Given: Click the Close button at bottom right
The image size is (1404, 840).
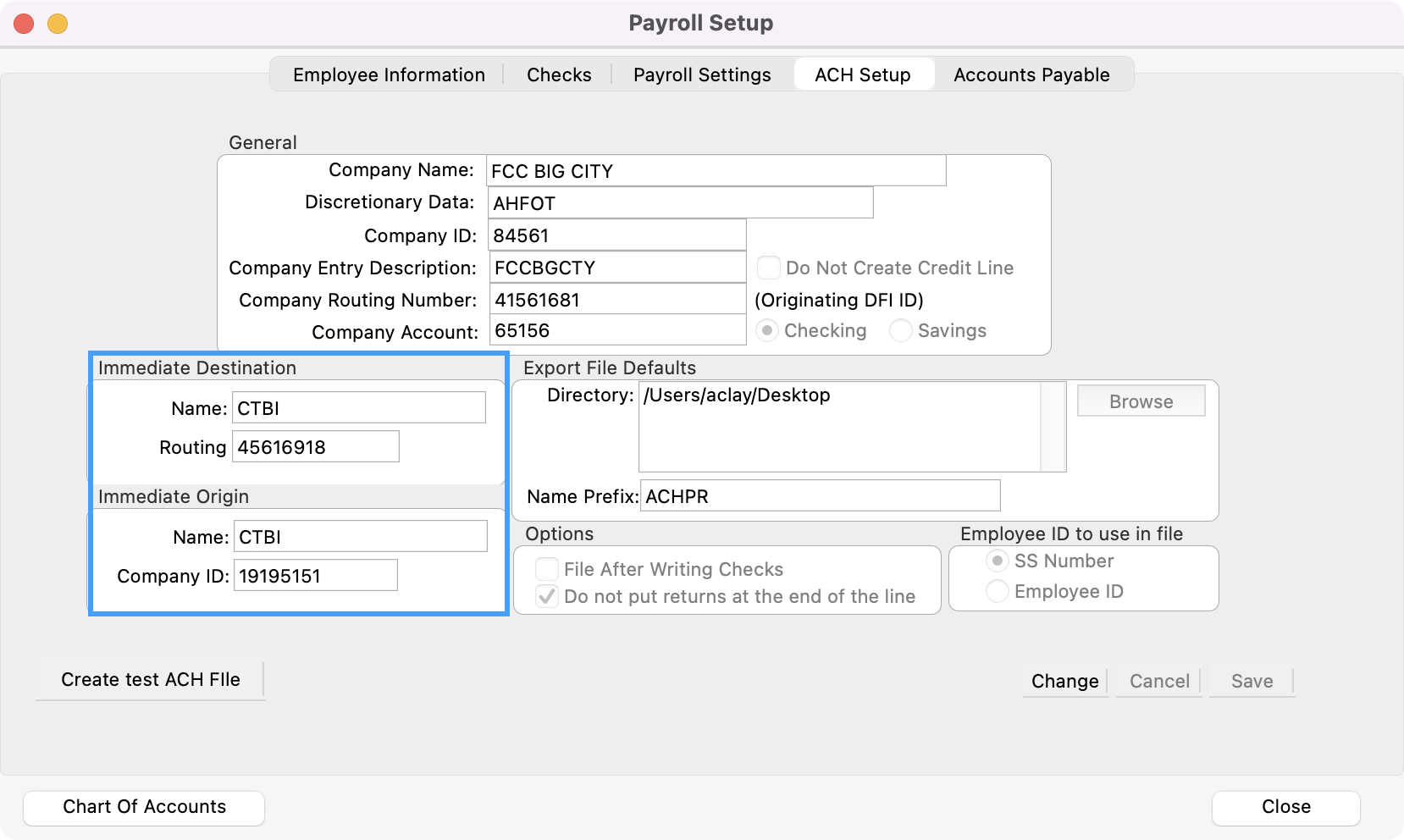Looking at the screenshot, I should point(1285,807).
